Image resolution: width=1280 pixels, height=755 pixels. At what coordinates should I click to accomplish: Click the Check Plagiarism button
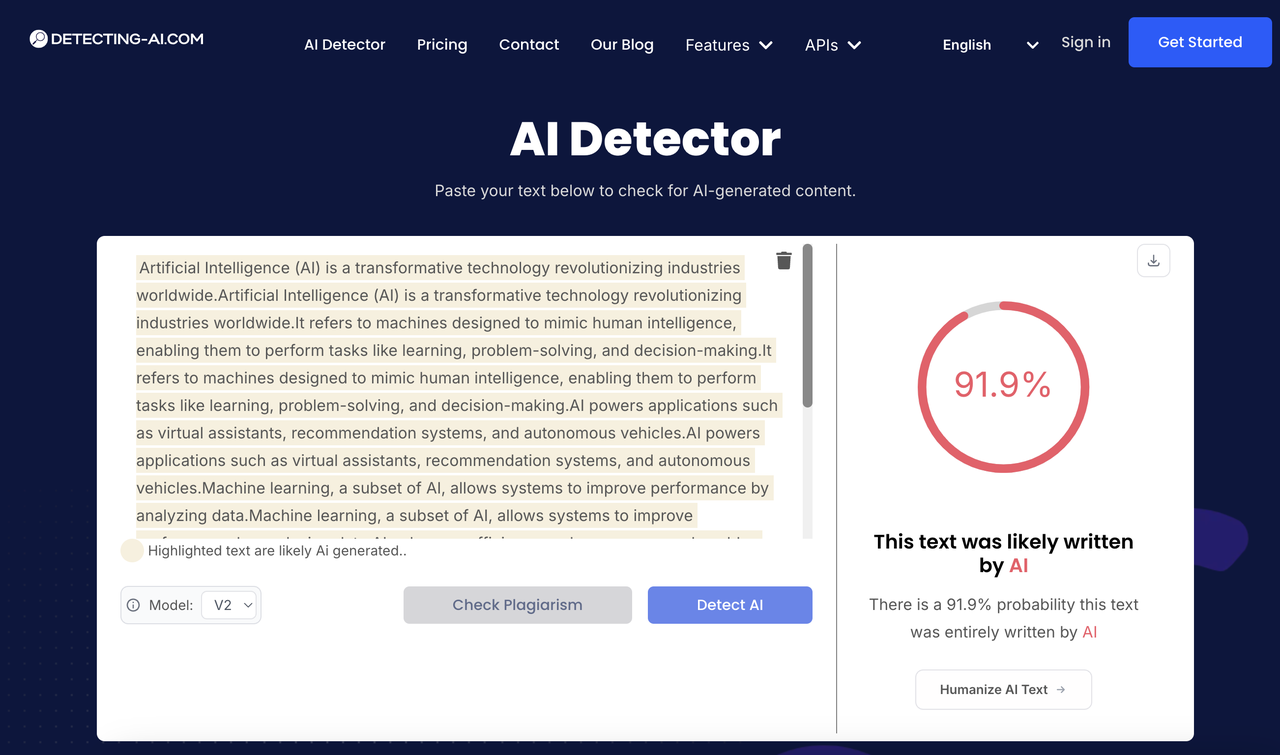[x=517, y=605]
